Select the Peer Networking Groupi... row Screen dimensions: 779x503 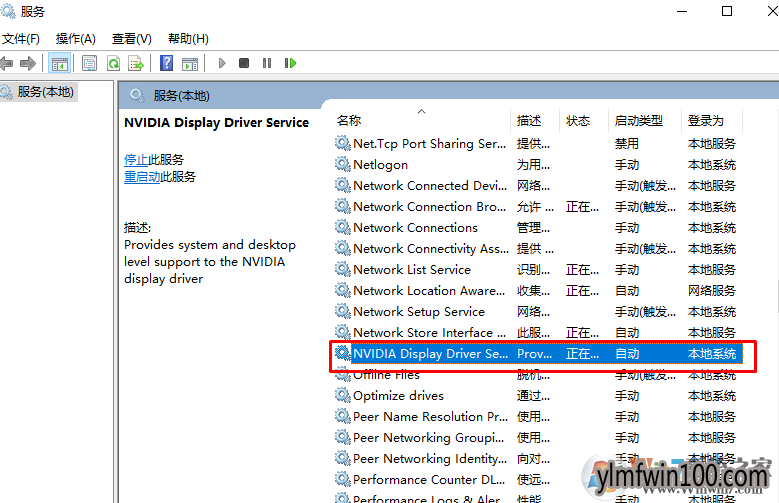coord(538,437)
